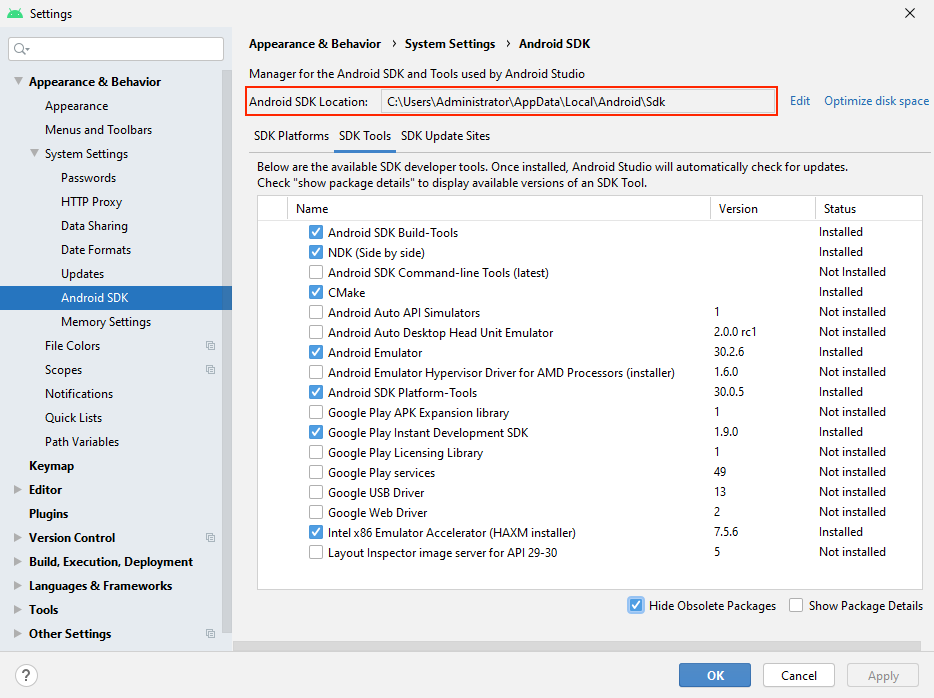Click the search magnifier icon in sidebar
This screenshot has width=934, height=698.
[21, 49]
